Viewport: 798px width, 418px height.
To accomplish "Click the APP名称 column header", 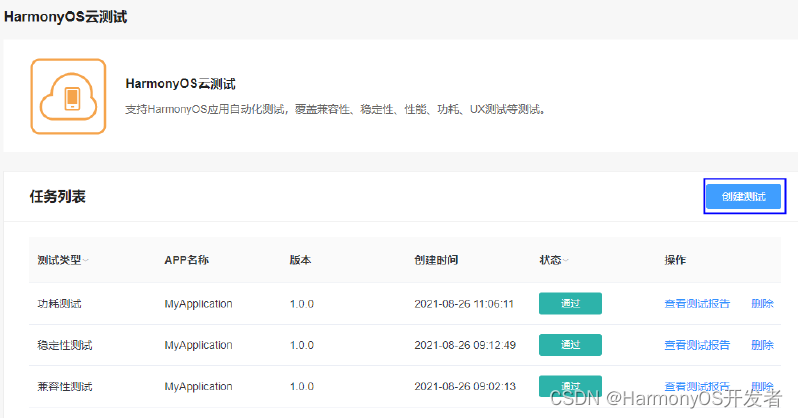I will tap(186, 260).
